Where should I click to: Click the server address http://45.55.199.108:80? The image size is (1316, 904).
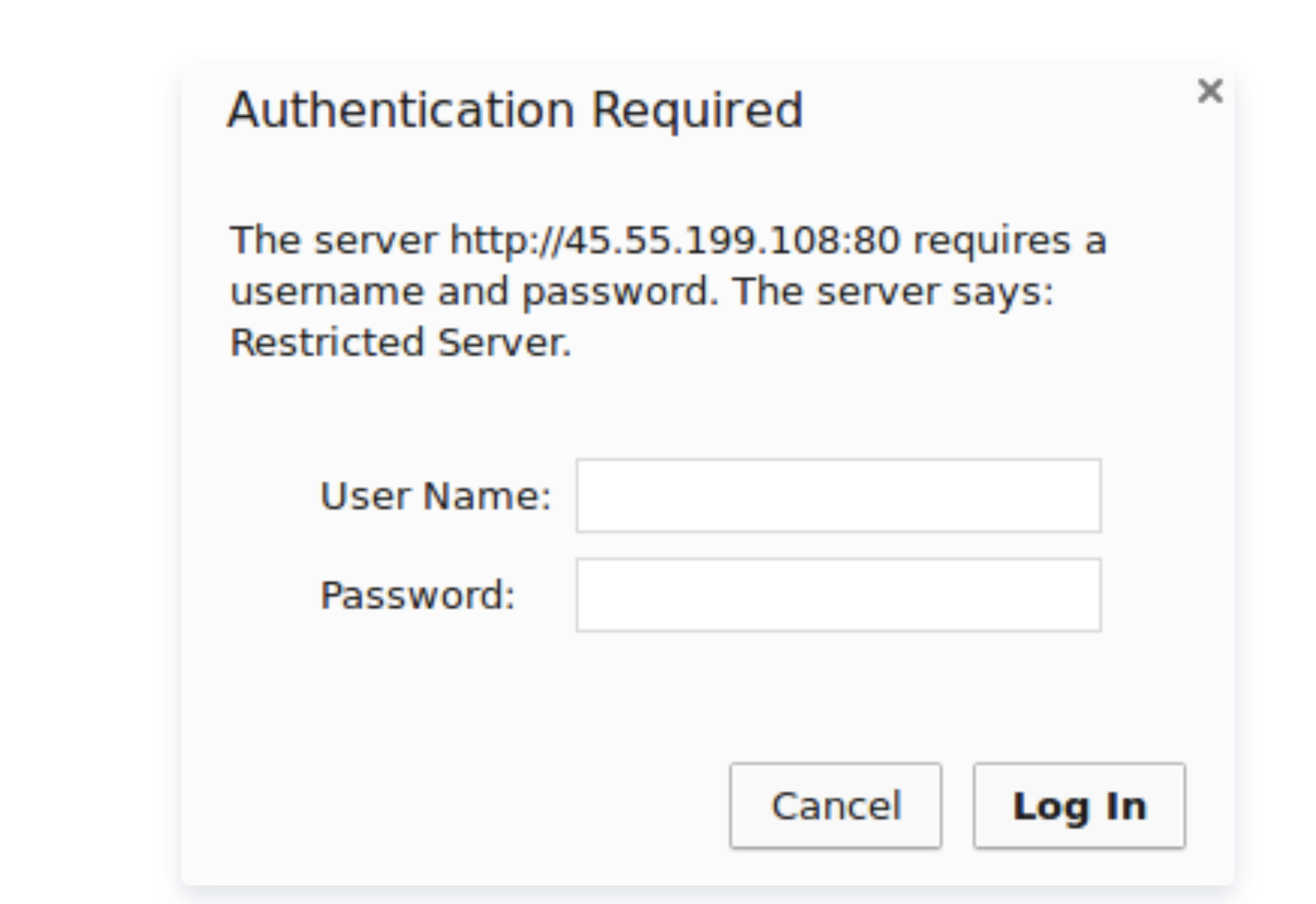point(675,240)
